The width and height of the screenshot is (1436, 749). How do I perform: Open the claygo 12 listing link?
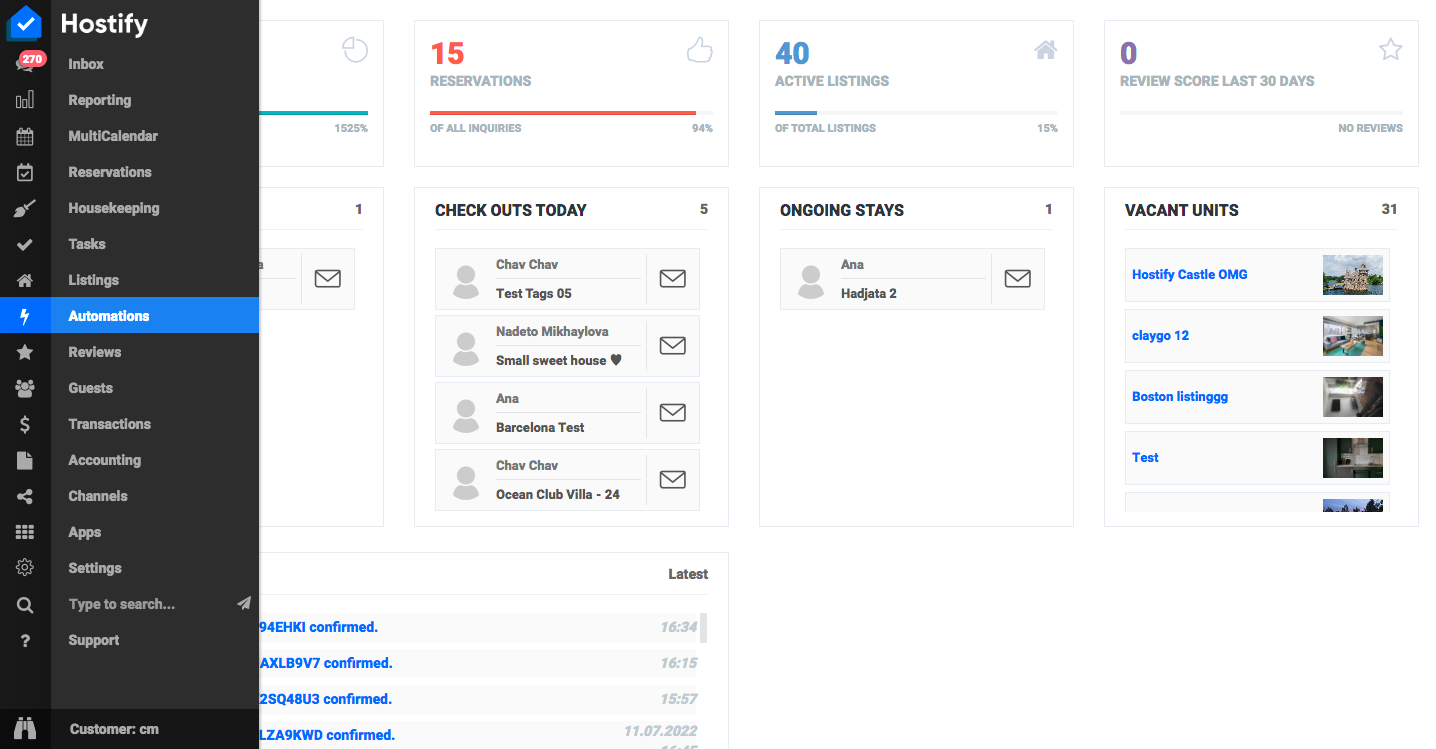point(1160,335)
